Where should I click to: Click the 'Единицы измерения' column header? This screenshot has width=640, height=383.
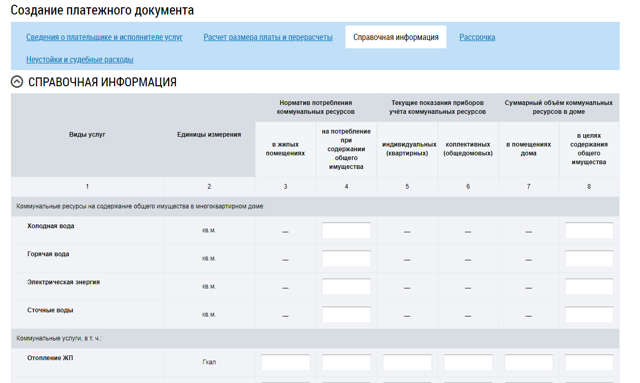click(209, 135)
